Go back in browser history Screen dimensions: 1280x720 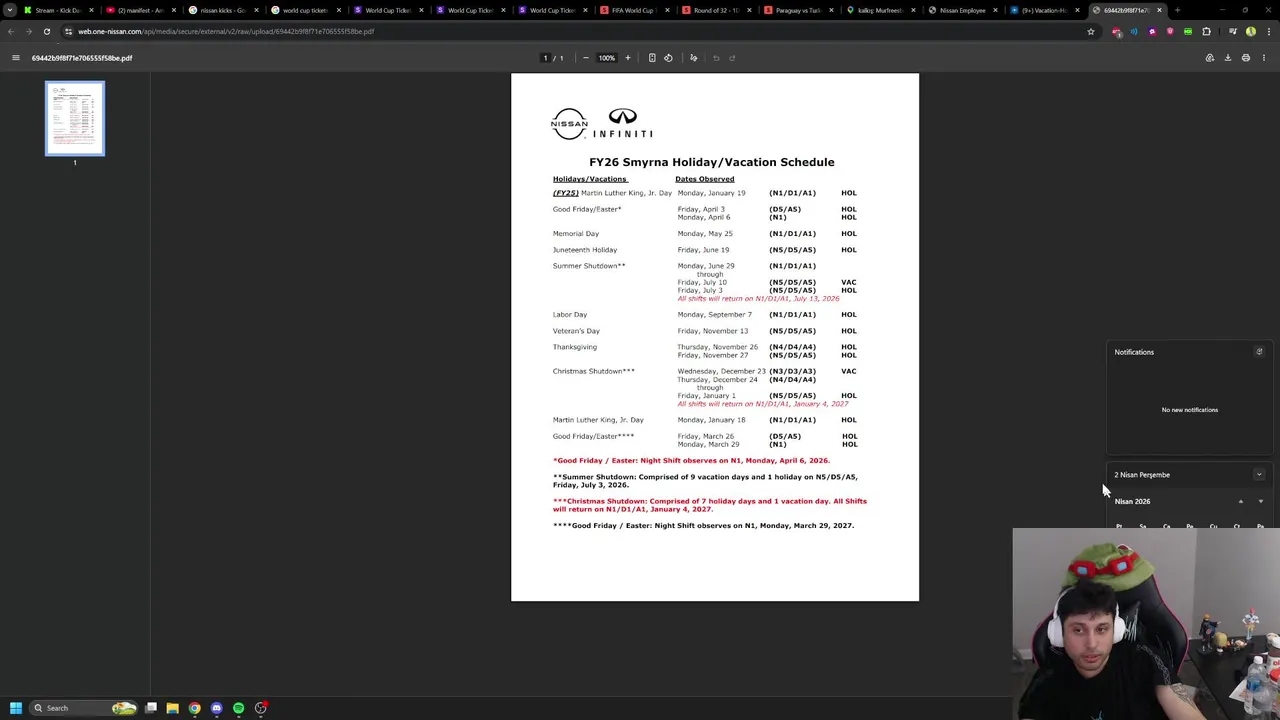coord(11,31)
